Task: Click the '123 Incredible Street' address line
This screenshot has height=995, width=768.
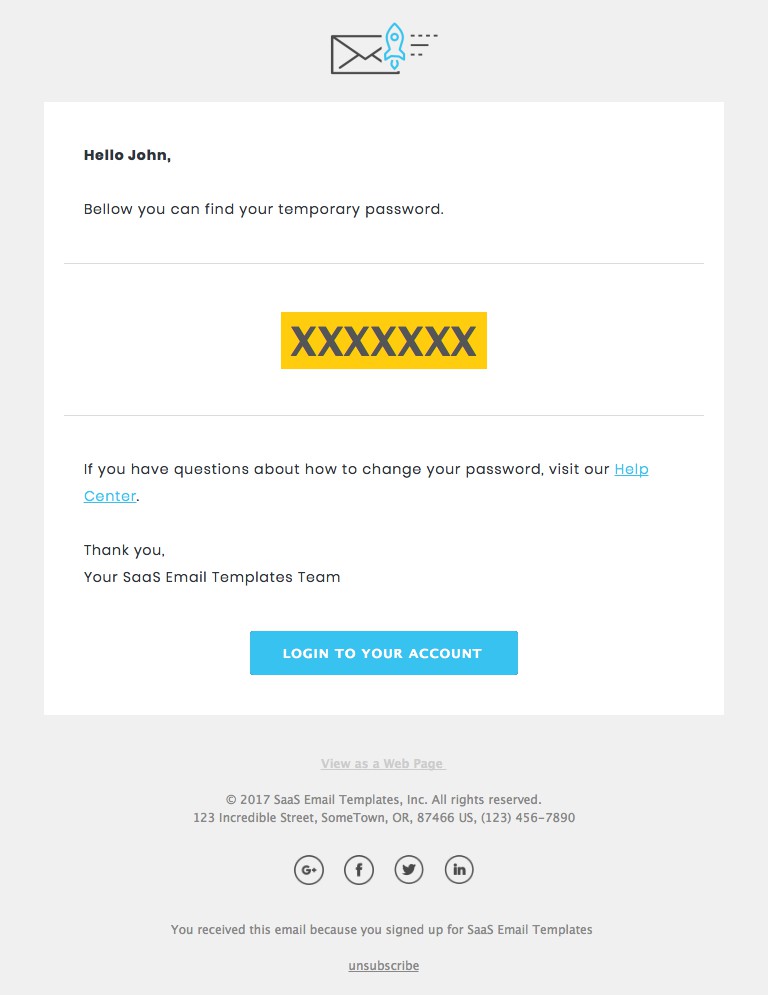Action: (x=384, y=817)
